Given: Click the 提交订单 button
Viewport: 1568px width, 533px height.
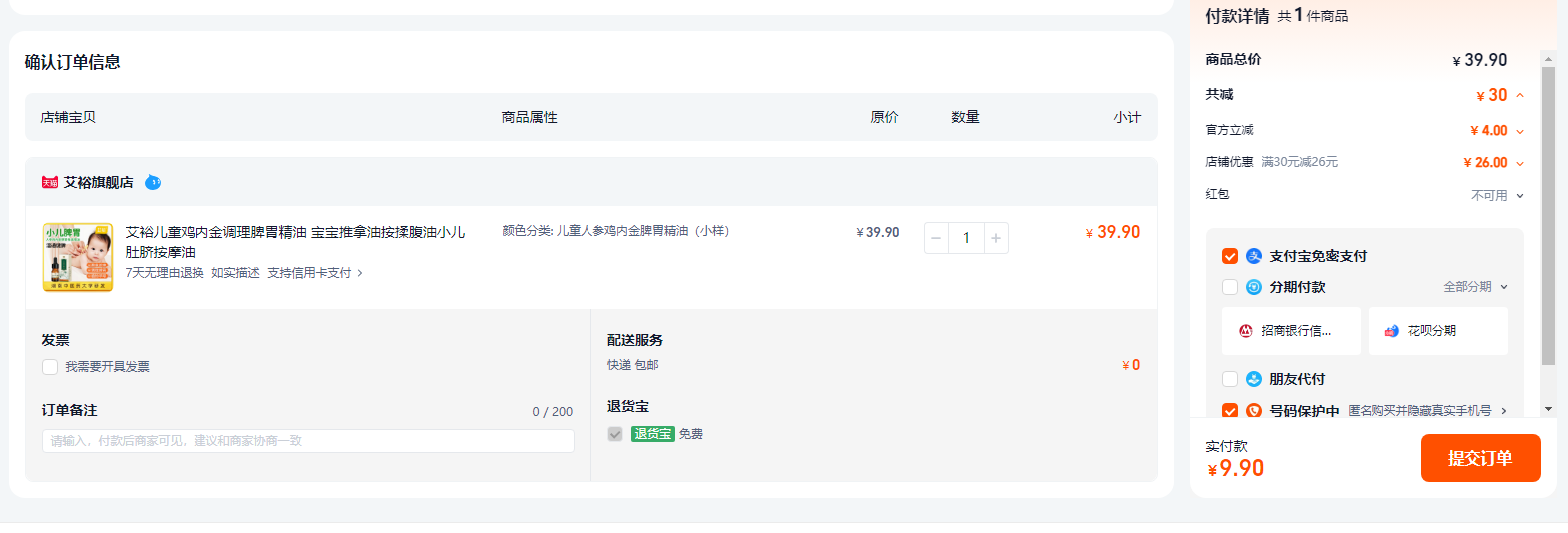Looking at the screenshot, I should coord(1480,458).
